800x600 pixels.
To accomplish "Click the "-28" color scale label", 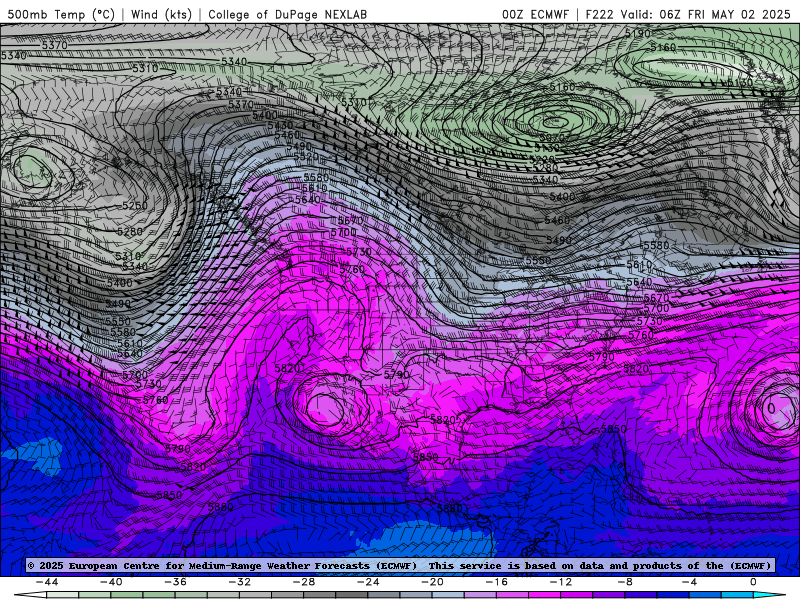I will [x=304, y=582].
